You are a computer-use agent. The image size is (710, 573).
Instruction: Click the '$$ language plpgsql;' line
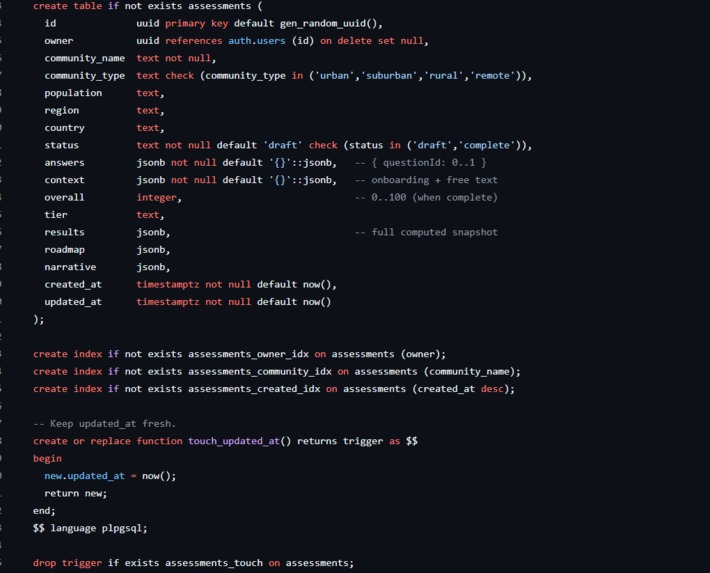(90, 528)
